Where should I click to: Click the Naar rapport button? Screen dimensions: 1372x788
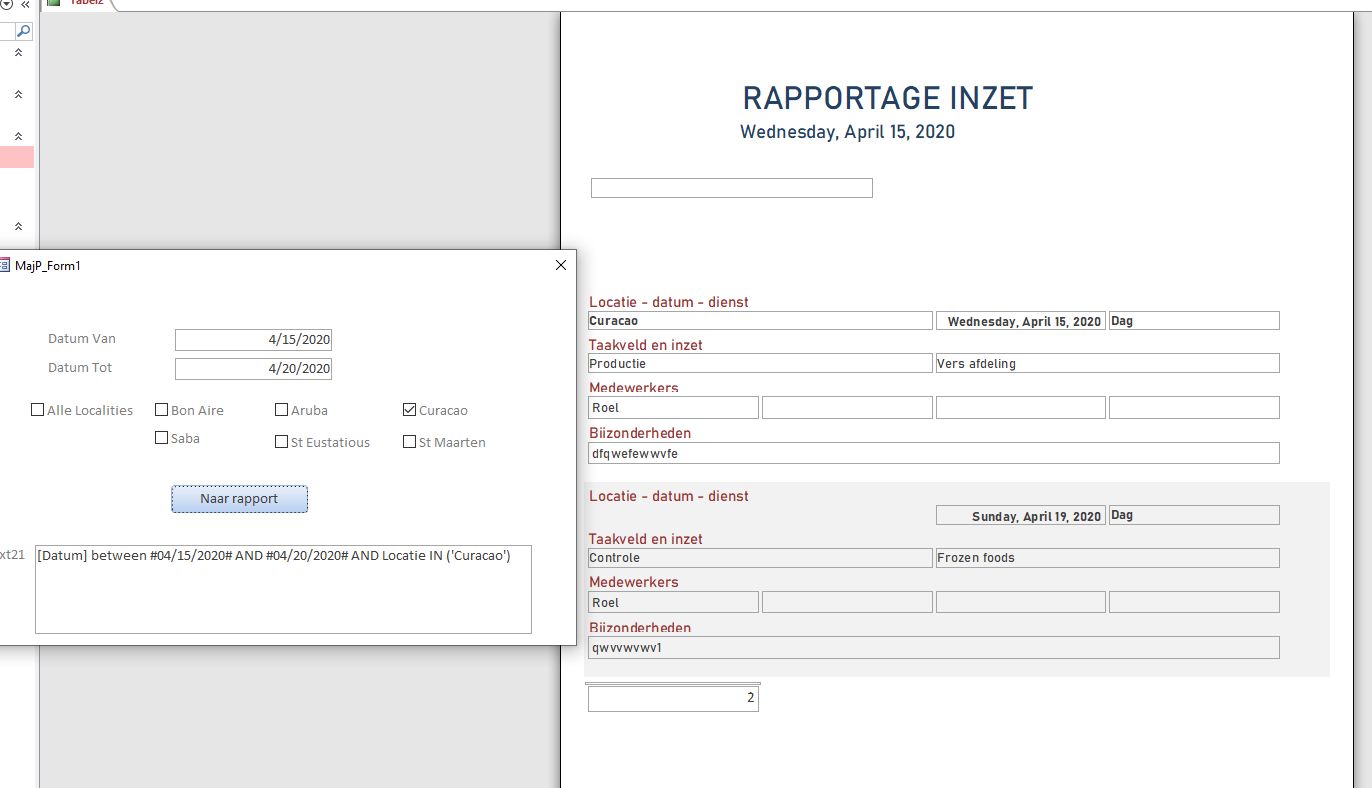click(x=239, y=499)
